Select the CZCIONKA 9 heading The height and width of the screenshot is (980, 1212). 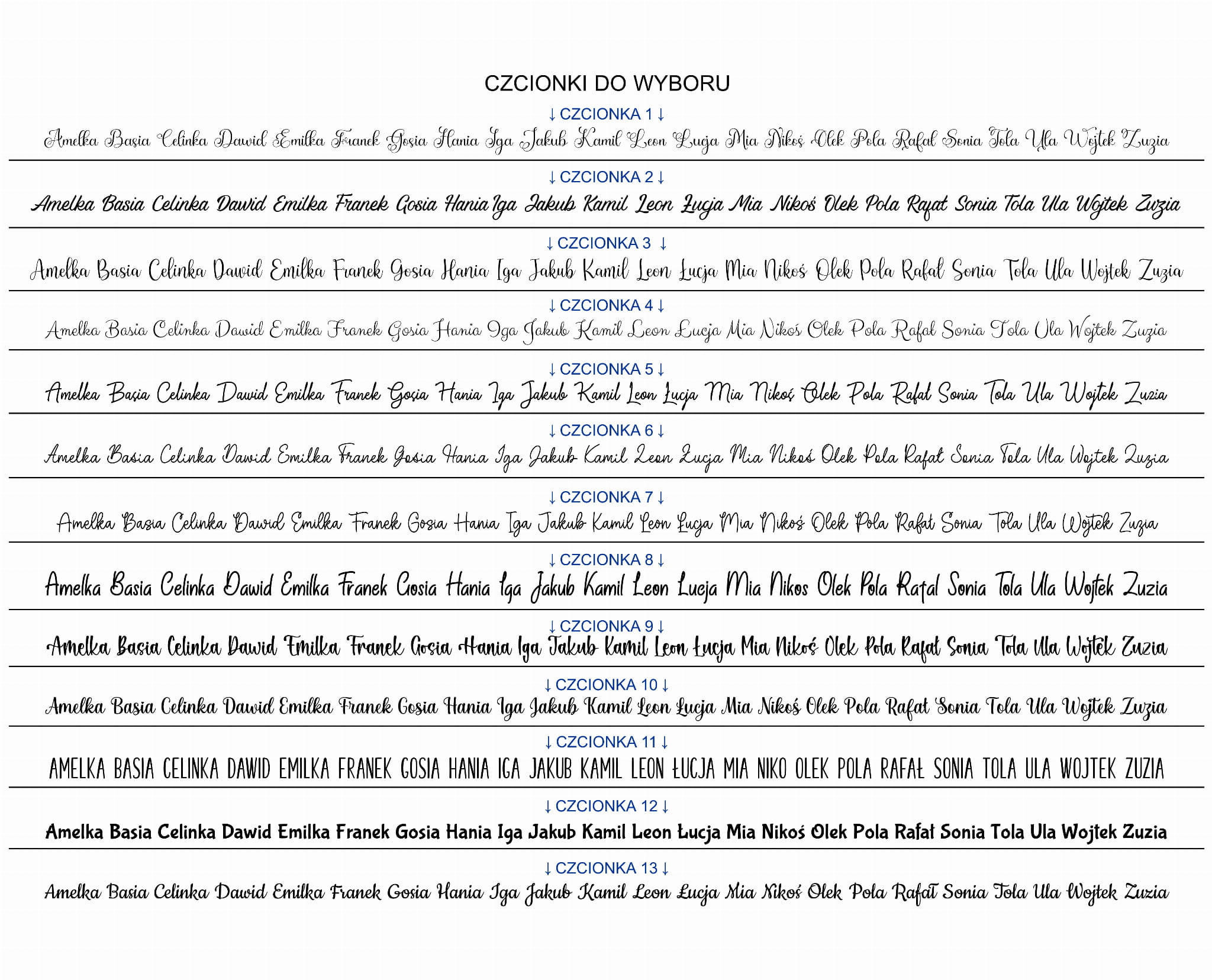(x=606, y=626)
